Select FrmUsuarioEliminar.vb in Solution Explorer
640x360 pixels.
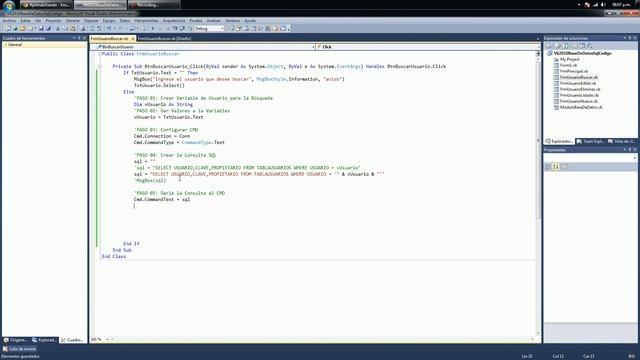tap(580, 89)
